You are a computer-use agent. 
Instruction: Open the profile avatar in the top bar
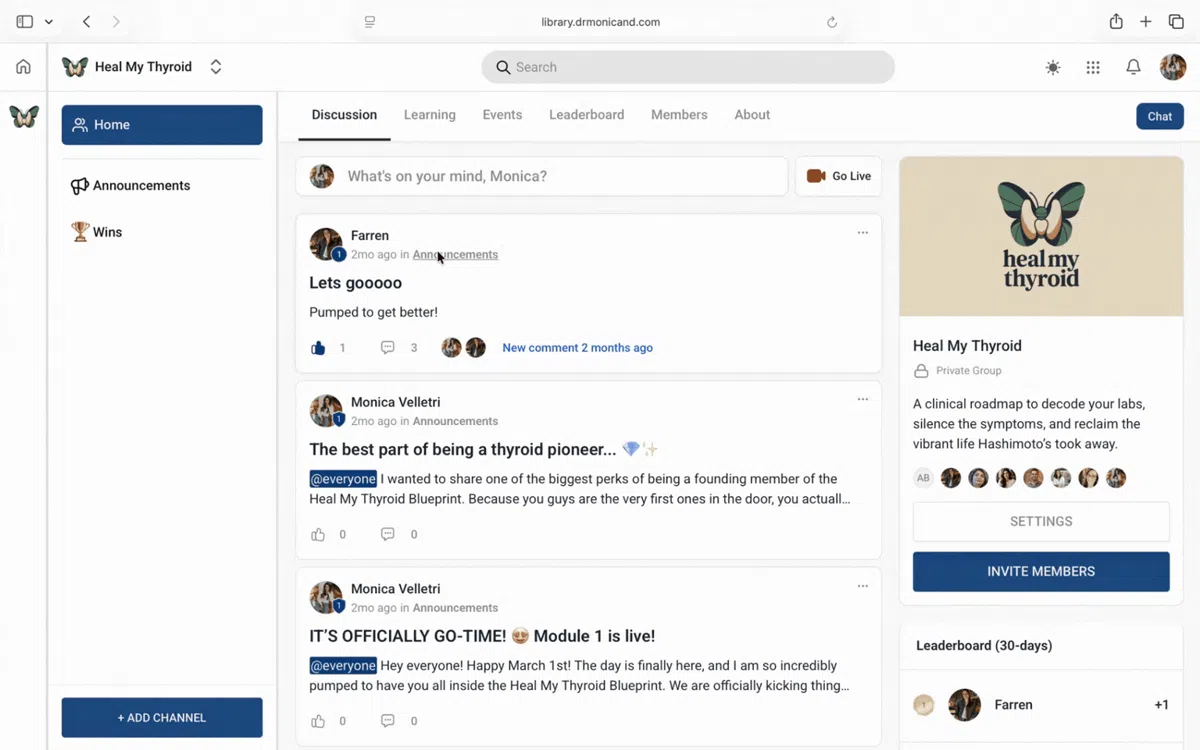tap(1173, 67)
